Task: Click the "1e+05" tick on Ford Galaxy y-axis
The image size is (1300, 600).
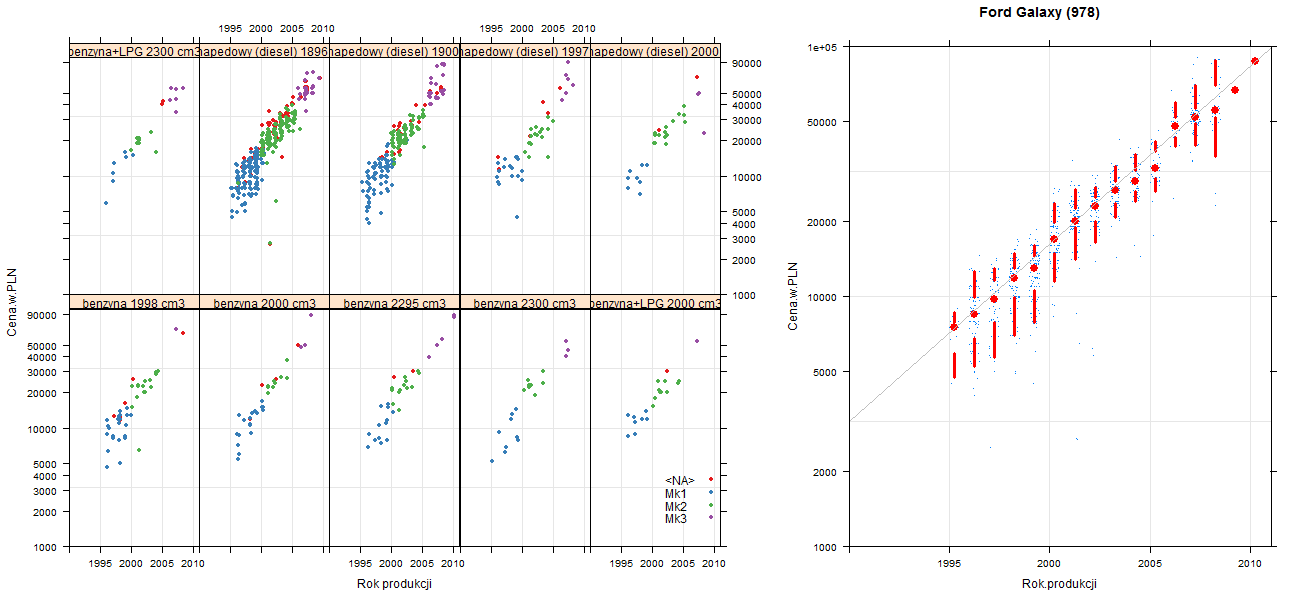Action: pos(823,46)
